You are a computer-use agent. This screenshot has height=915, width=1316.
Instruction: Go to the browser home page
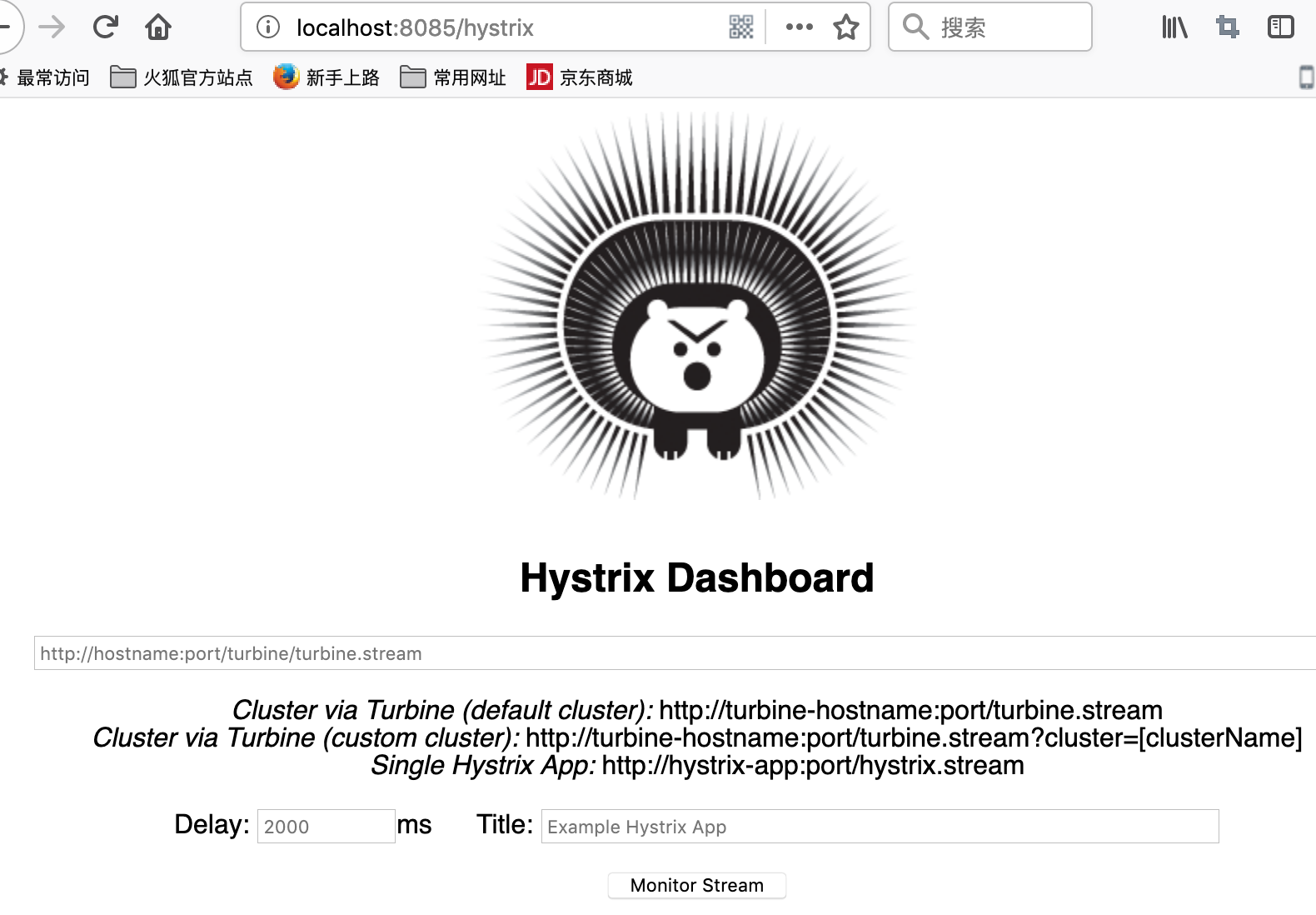158,27
